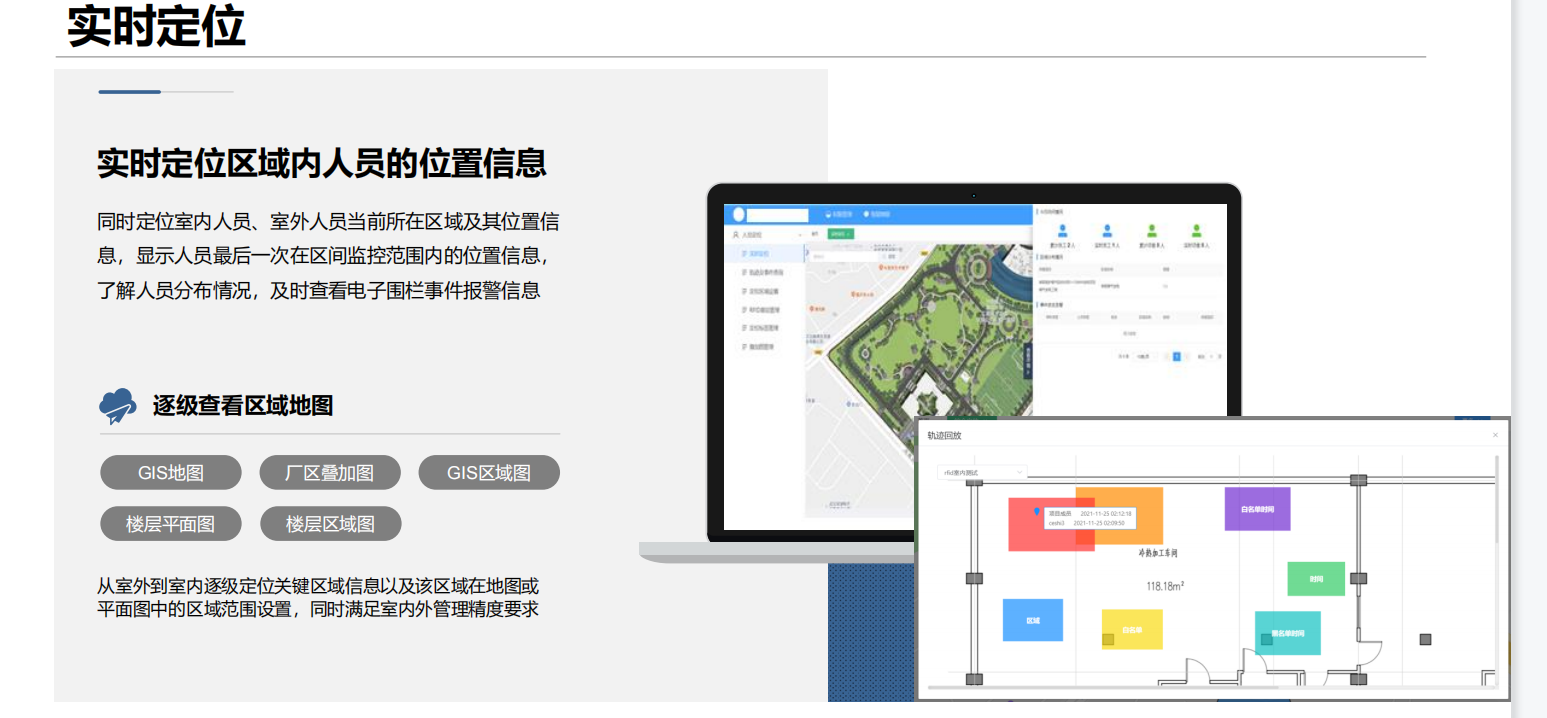The height and width of the screenshot is (718, 1547).
Task: Click the first blue person icon in the stats panel
Action: pos(1062,230)
